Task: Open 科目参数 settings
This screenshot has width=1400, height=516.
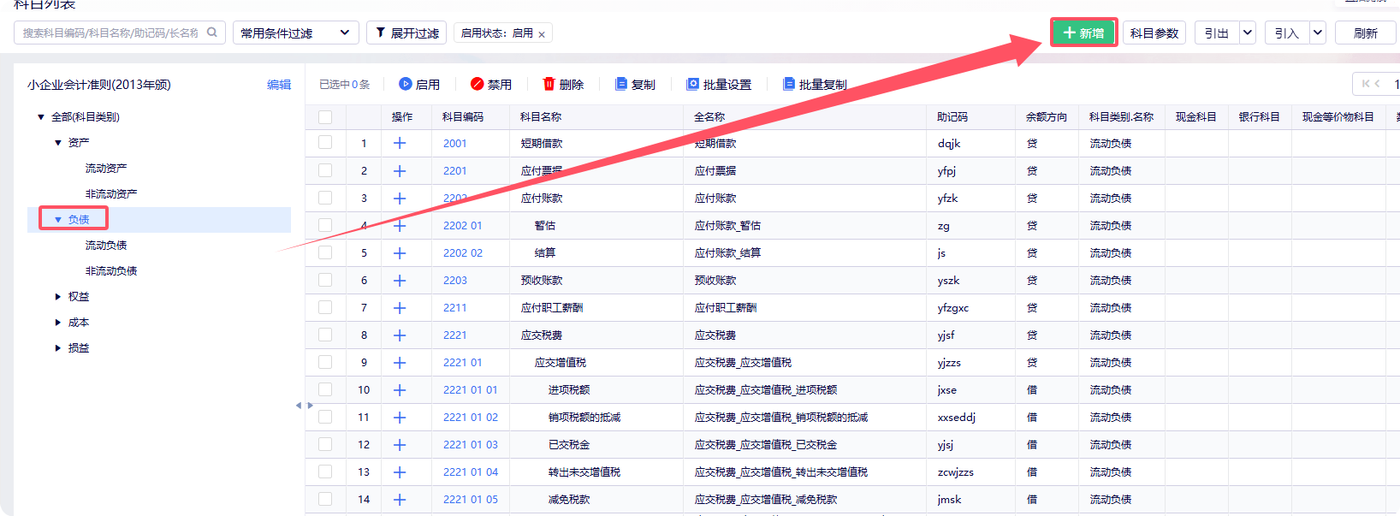Action: pyautogui.click(x=1154, y=33)
